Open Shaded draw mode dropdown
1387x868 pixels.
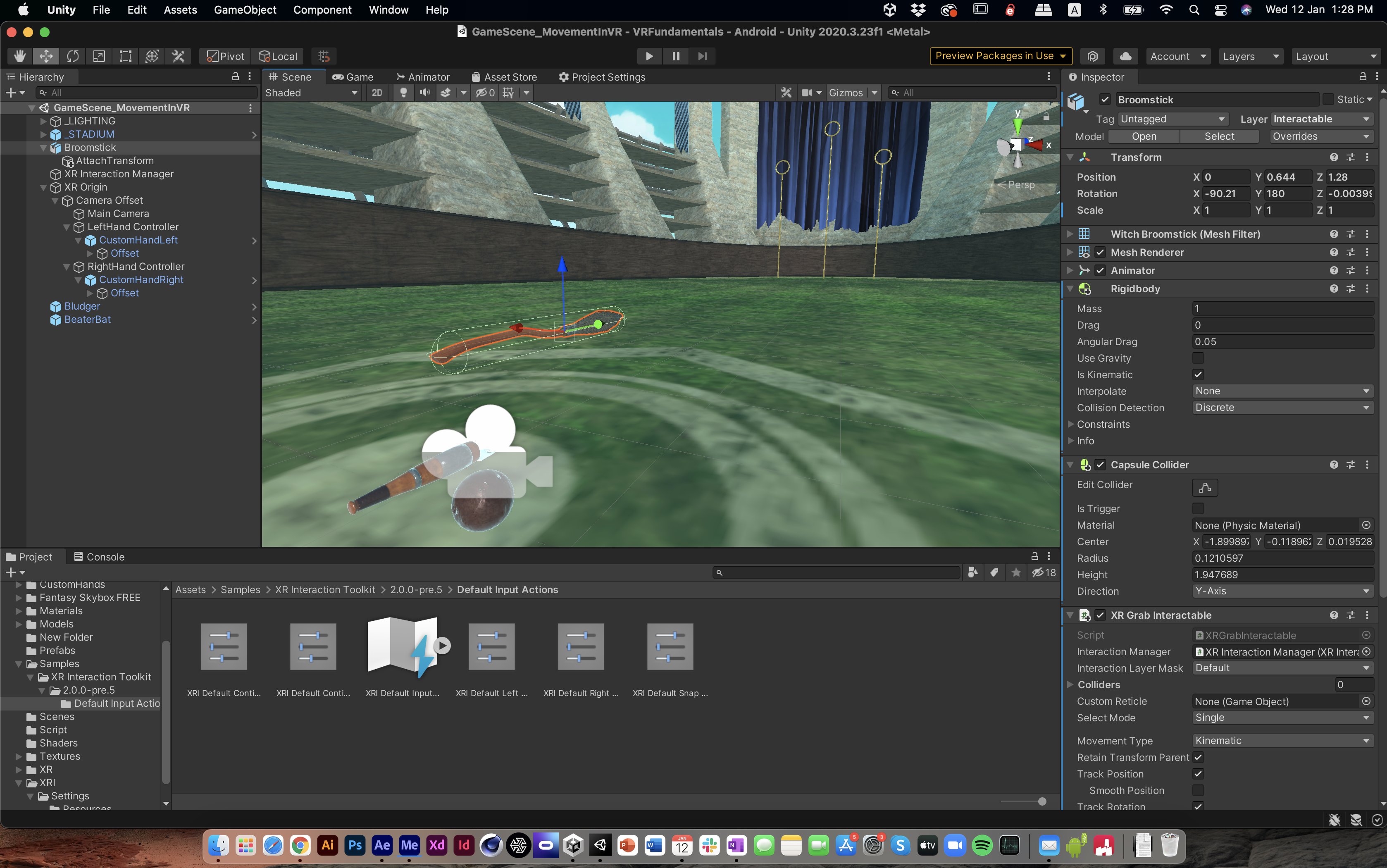(312, 93)
